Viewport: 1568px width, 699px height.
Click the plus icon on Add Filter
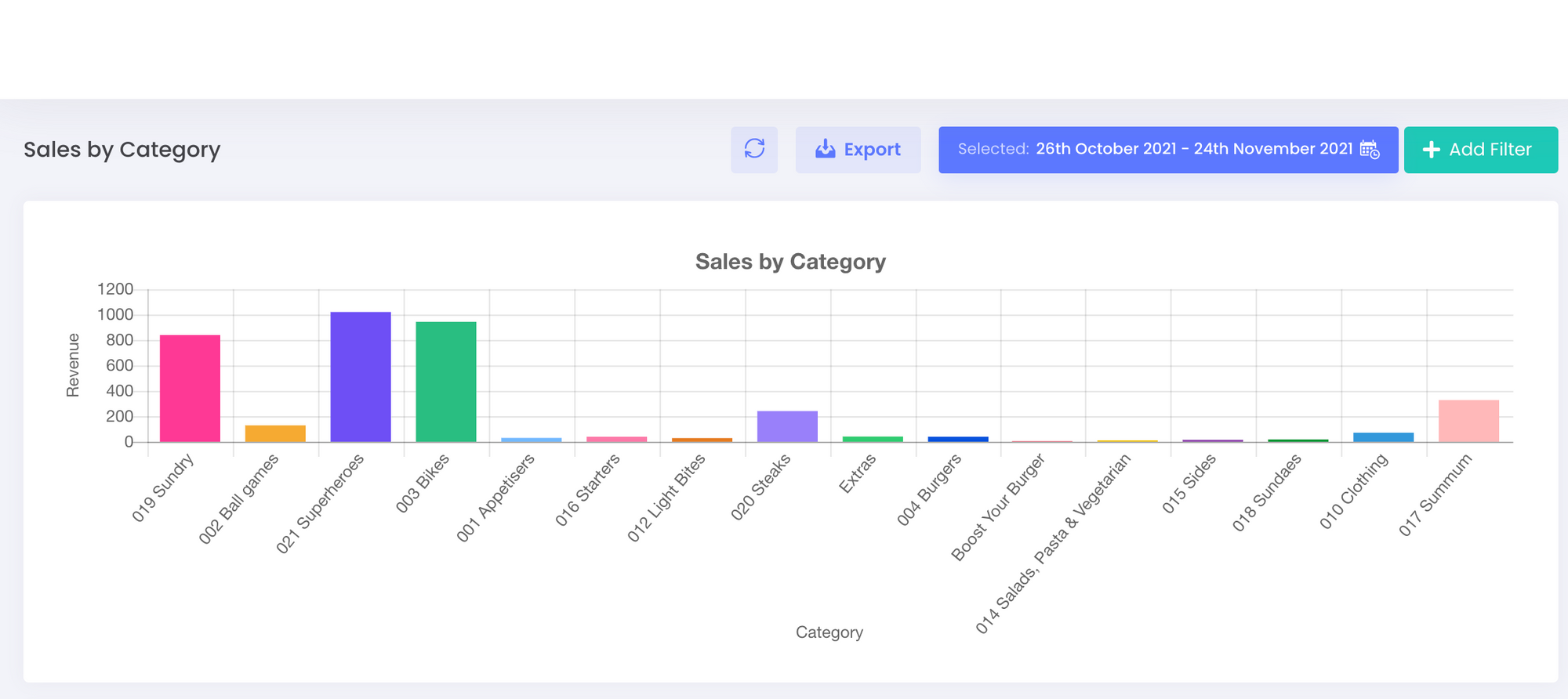1431,149
